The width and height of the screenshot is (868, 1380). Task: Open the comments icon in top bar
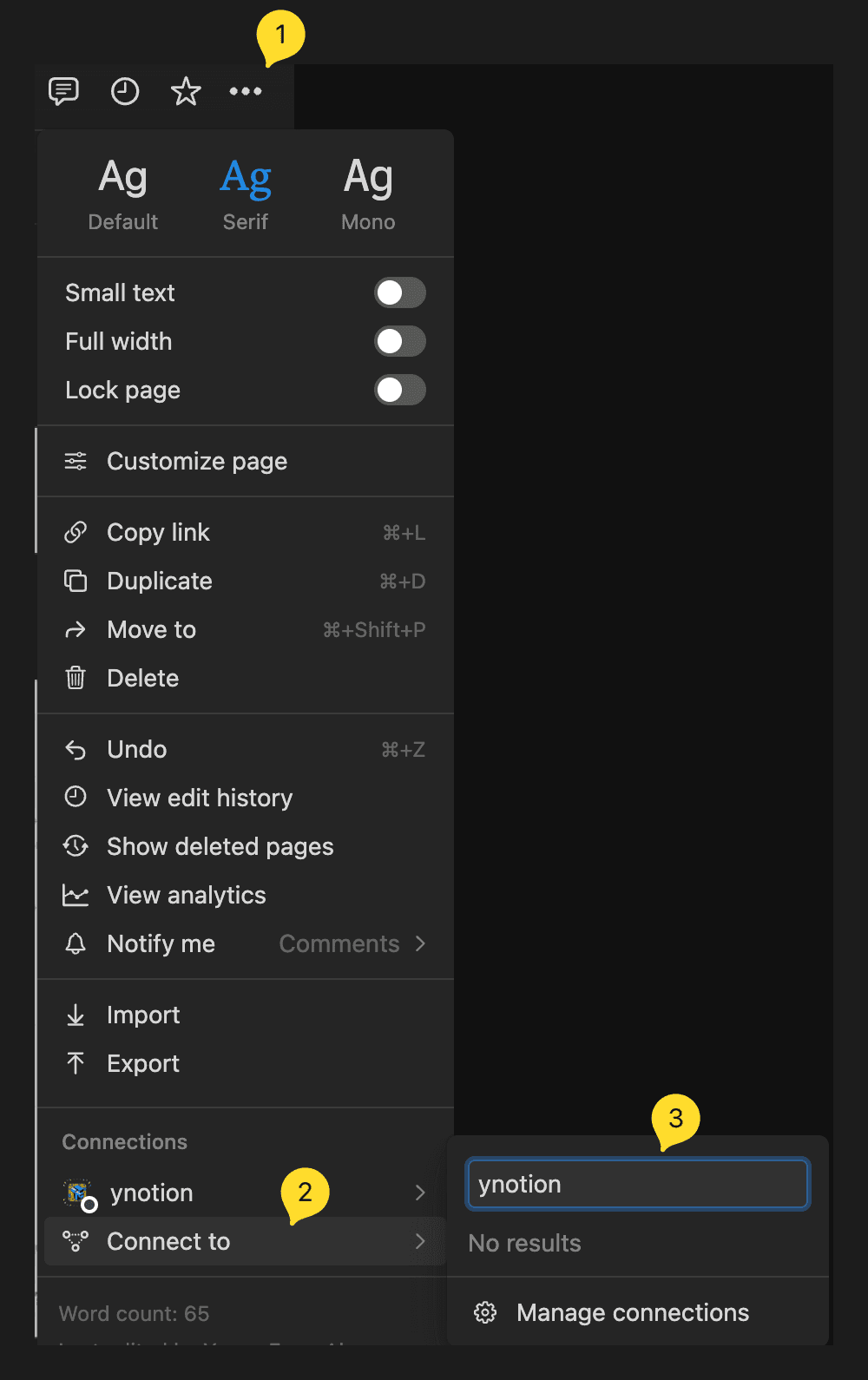pyautogui.click(x=63, y=91)
